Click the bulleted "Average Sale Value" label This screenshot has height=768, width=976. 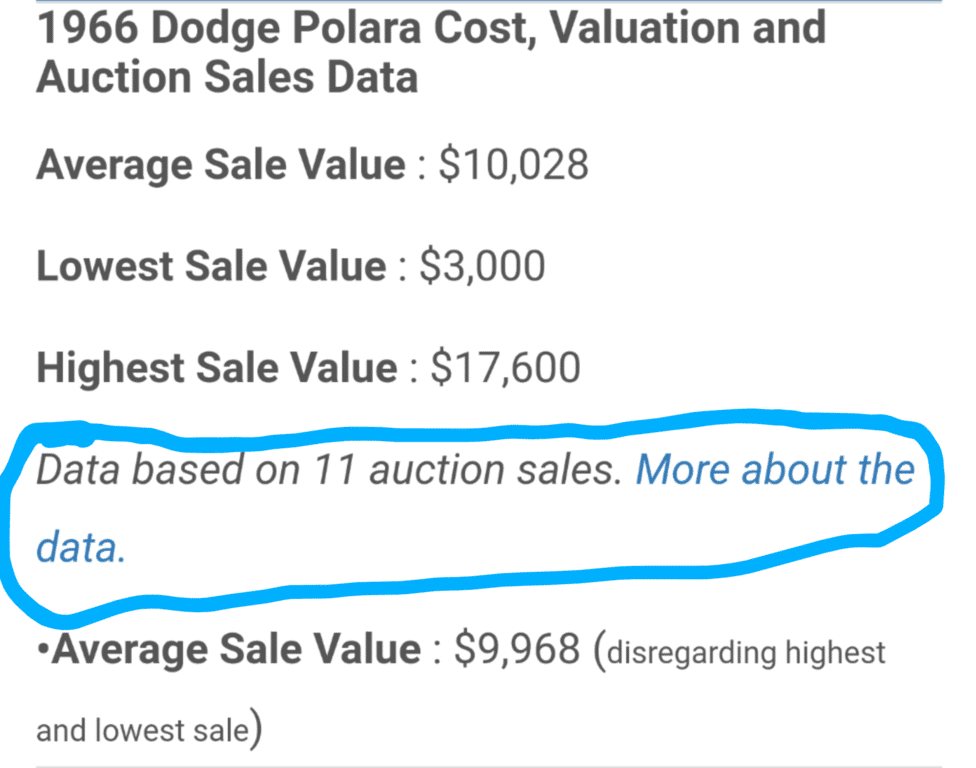click(236, 651)
